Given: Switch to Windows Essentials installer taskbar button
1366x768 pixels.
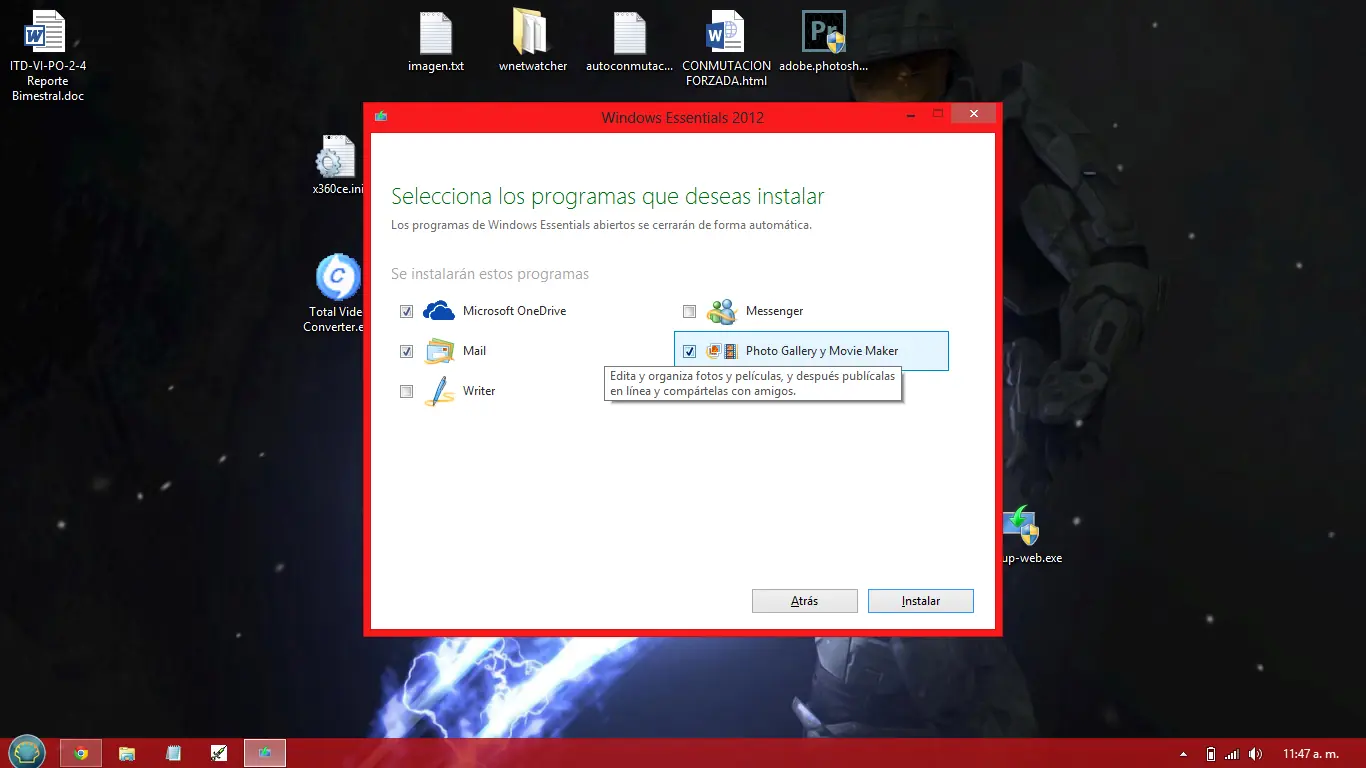Looking at the screenshot, I should click(265, 753).
